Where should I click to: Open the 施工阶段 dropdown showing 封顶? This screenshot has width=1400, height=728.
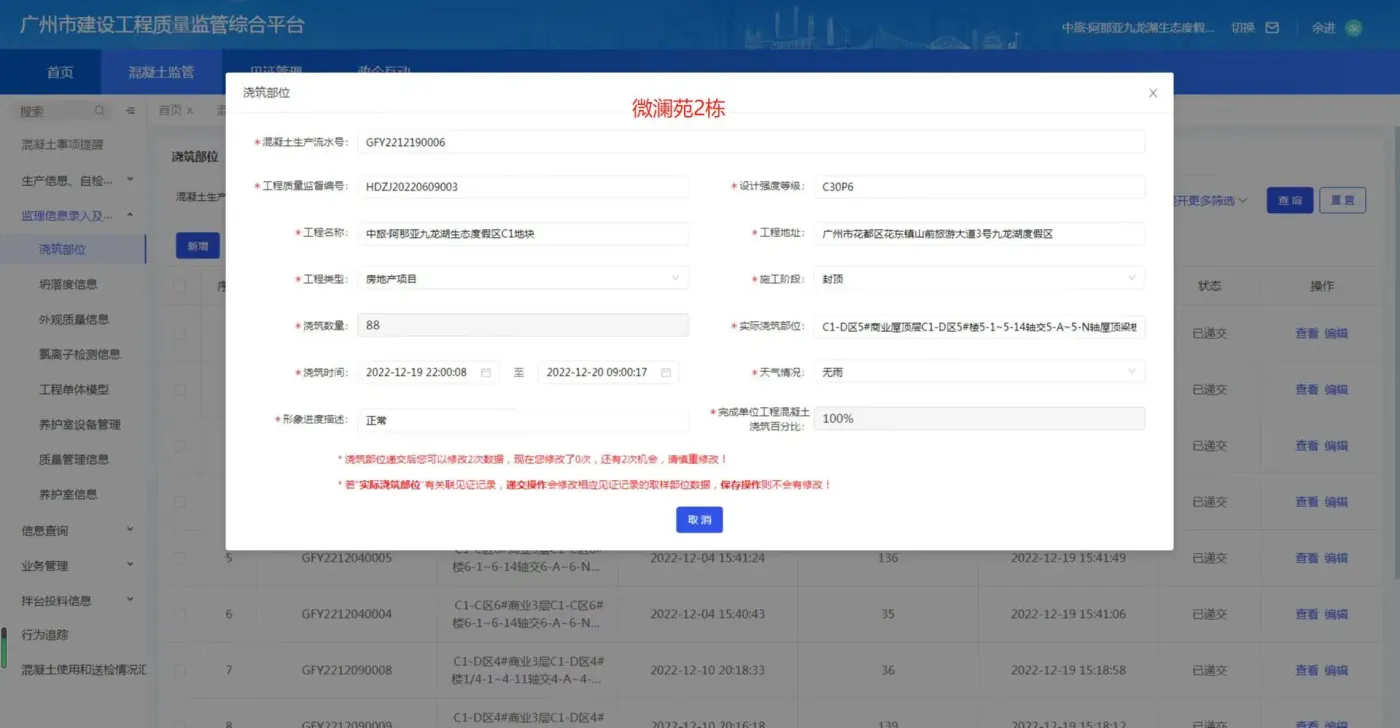tap(978, 279)
